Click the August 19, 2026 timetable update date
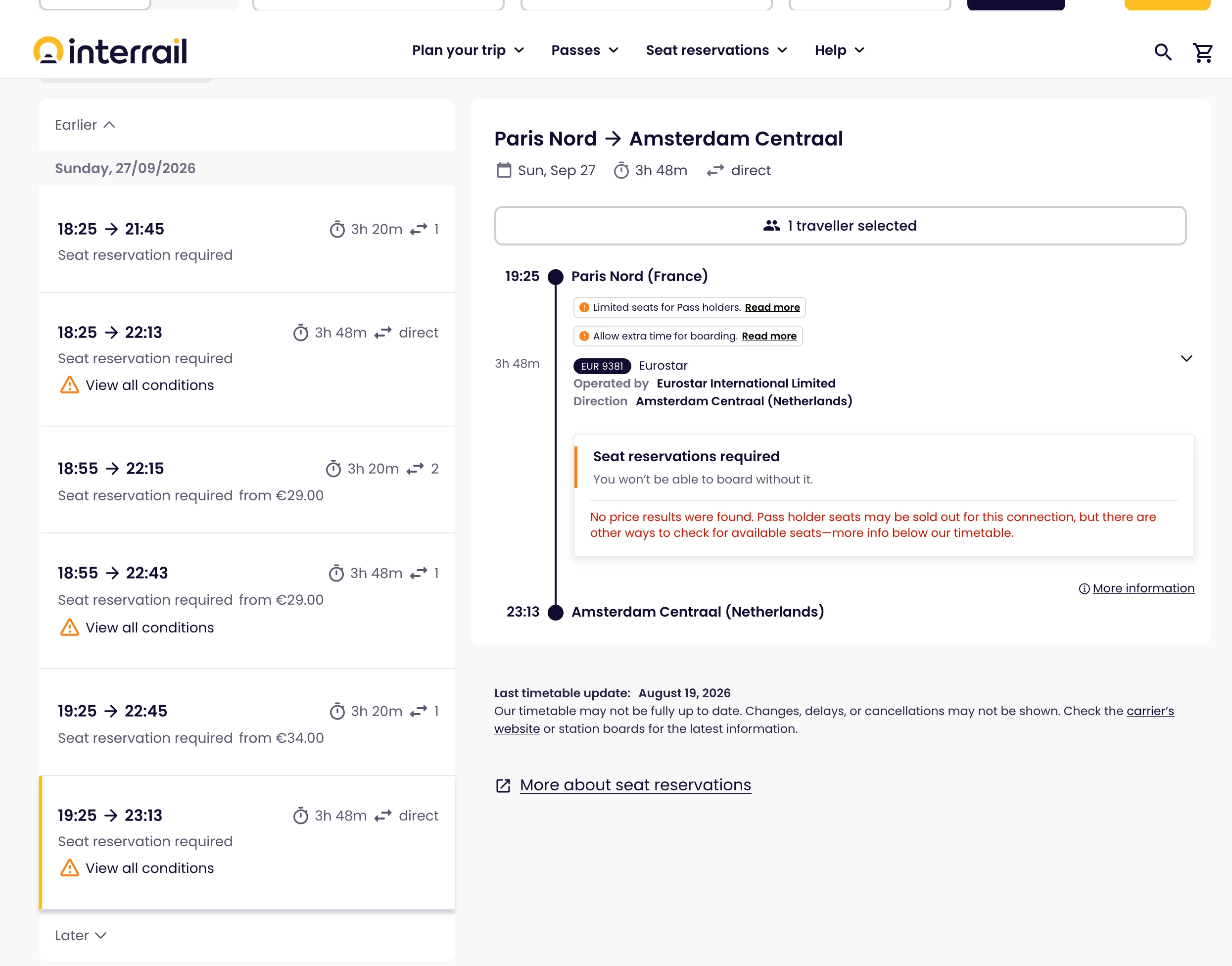 (684, 693)
